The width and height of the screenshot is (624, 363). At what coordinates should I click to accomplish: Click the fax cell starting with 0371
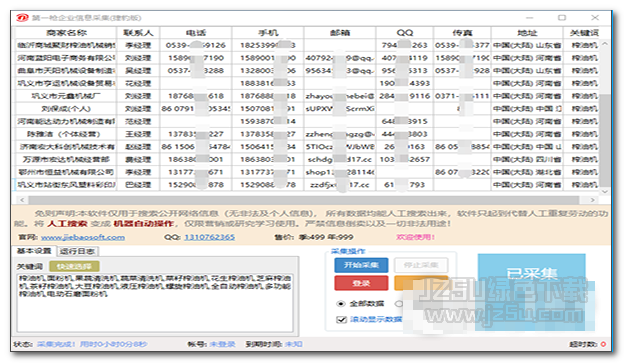pyautogui.click(x=462, y=96)
